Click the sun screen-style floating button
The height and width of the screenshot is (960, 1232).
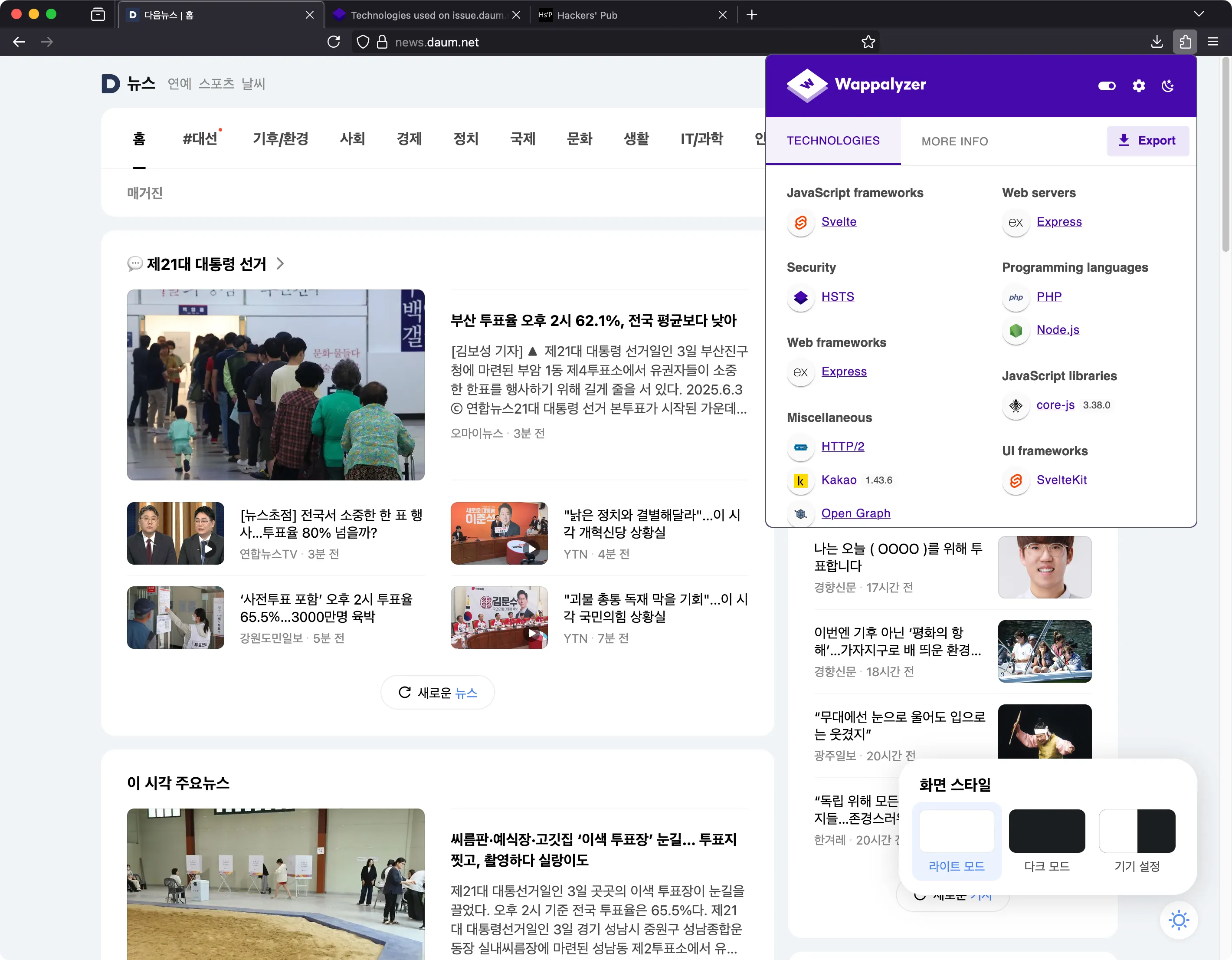coord(1178,921)
